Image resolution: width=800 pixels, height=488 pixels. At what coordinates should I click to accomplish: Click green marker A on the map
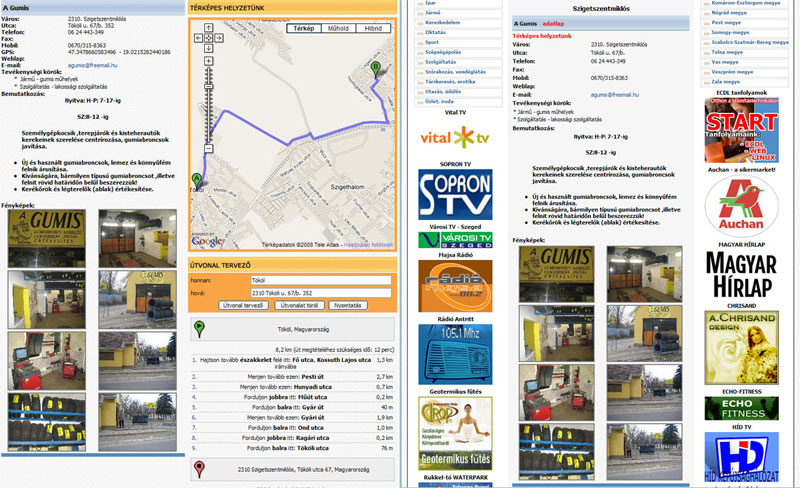(x=196, y=181)
